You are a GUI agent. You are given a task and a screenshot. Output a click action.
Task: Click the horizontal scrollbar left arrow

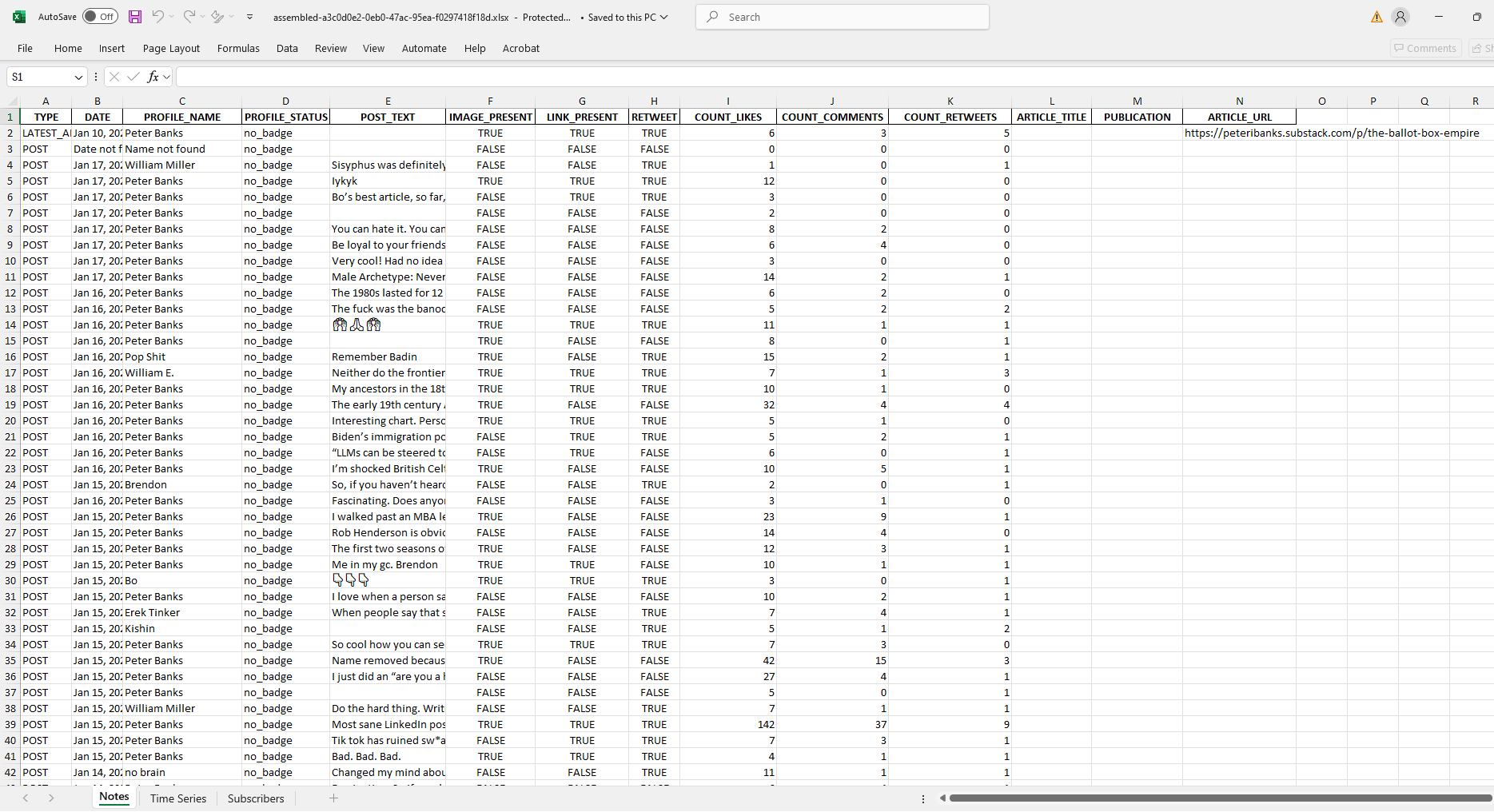[942, 798]
